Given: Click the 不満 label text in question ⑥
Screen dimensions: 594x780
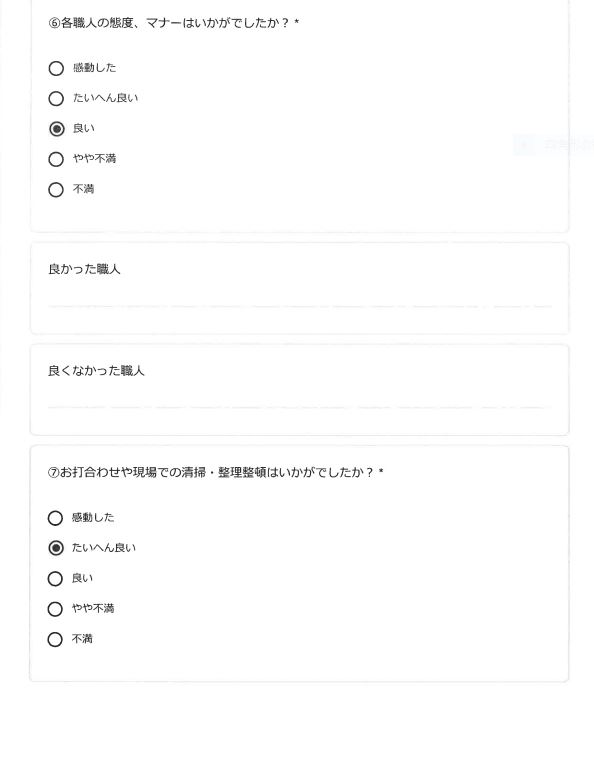Looking at the screenshot, I should pyautogui.click(x=84, y=189).
